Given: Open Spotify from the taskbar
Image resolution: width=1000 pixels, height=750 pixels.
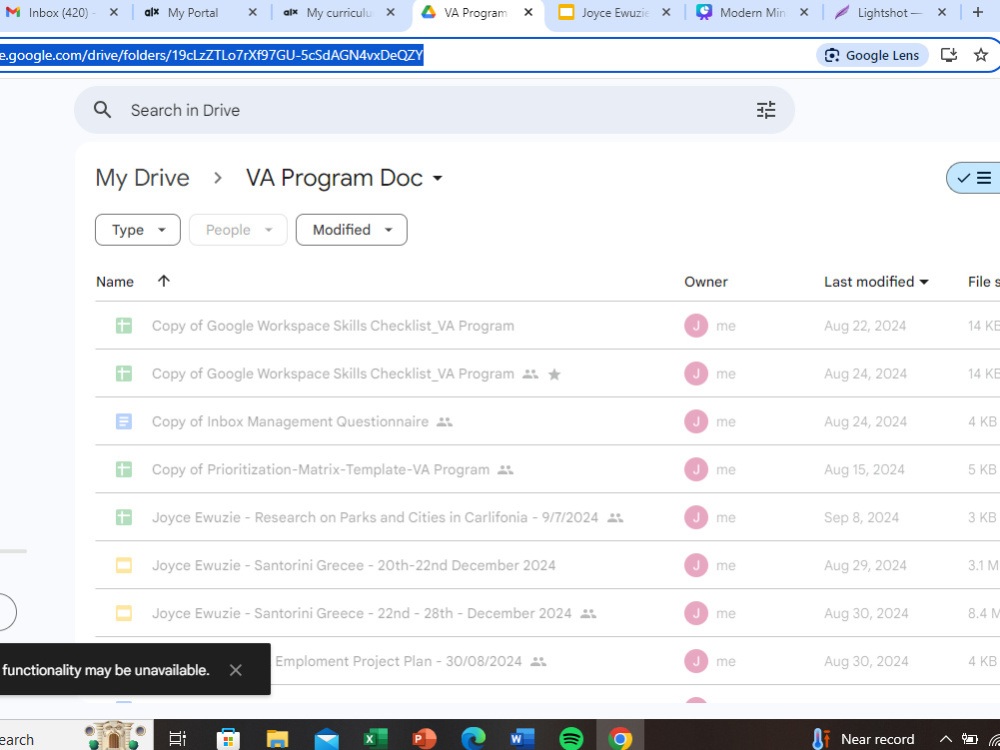Looking at the screenshot, I should point(571,739).
